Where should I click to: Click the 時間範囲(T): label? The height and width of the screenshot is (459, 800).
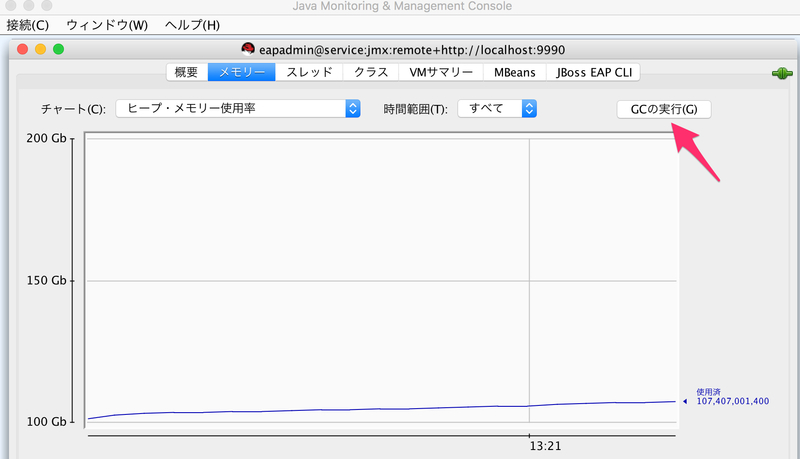415,109
